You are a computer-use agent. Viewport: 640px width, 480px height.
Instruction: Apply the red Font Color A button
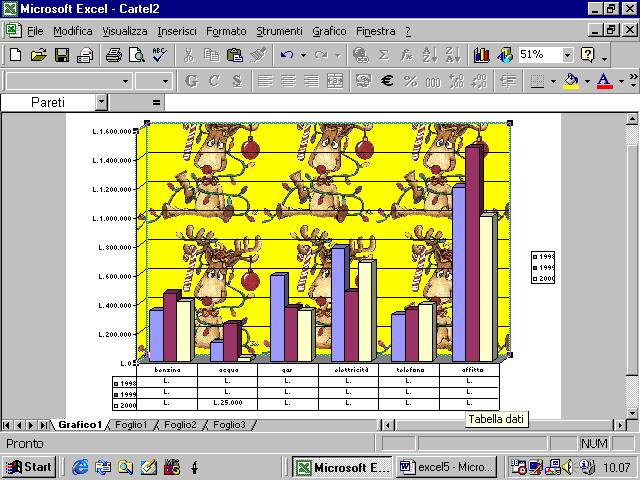(604, 81)
